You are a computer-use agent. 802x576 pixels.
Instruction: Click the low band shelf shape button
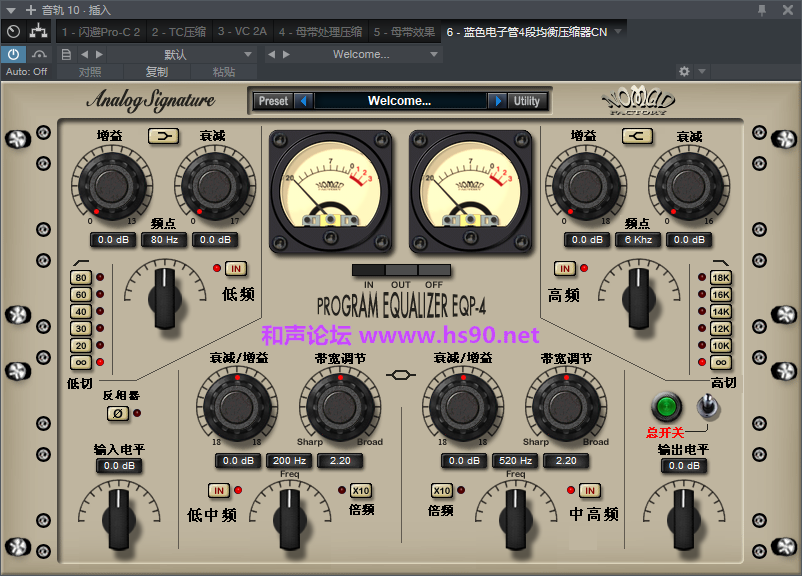(x=164, y=136)
